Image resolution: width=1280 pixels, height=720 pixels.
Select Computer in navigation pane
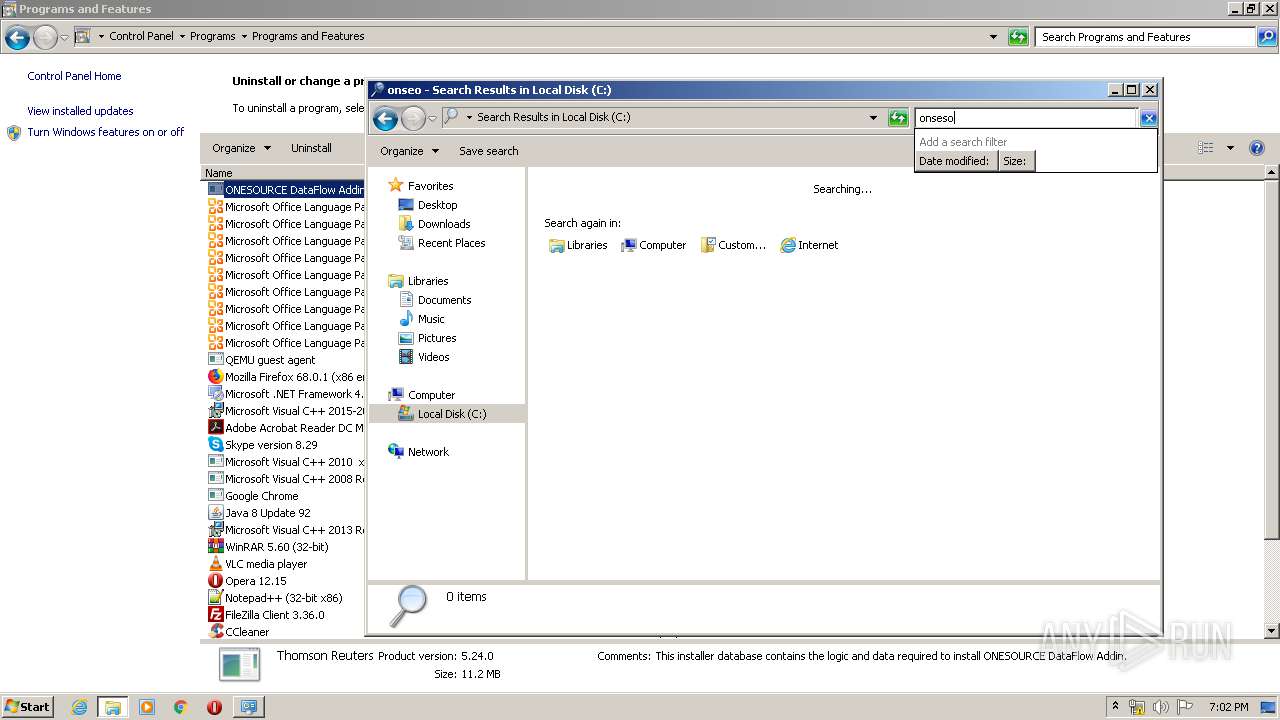point(431,395)
